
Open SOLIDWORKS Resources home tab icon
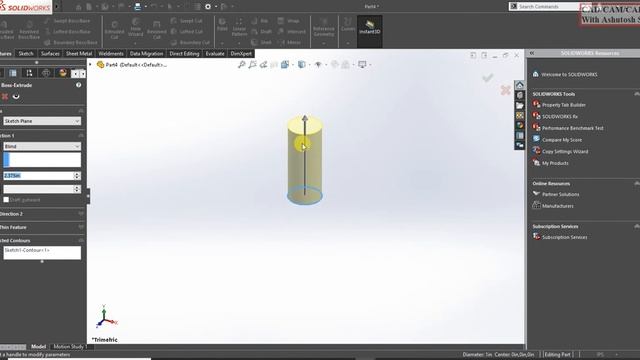[x=520, y=85]
